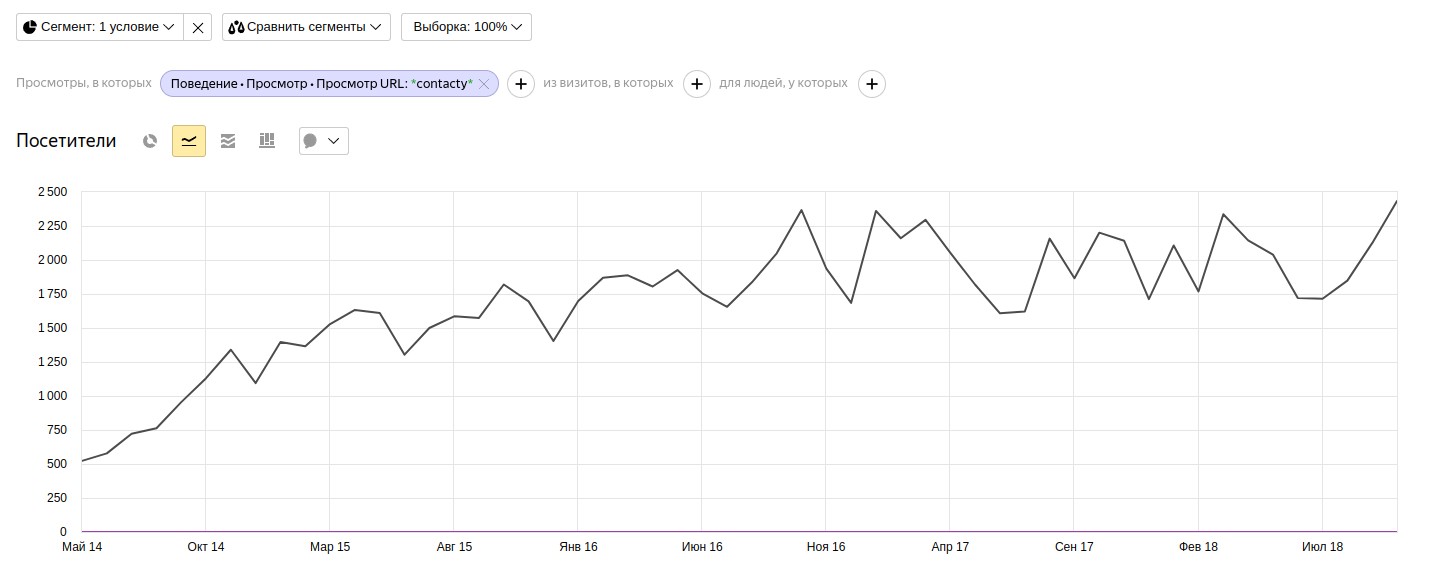Add a condition for 'для людей, у которых'

click(872, 84)
